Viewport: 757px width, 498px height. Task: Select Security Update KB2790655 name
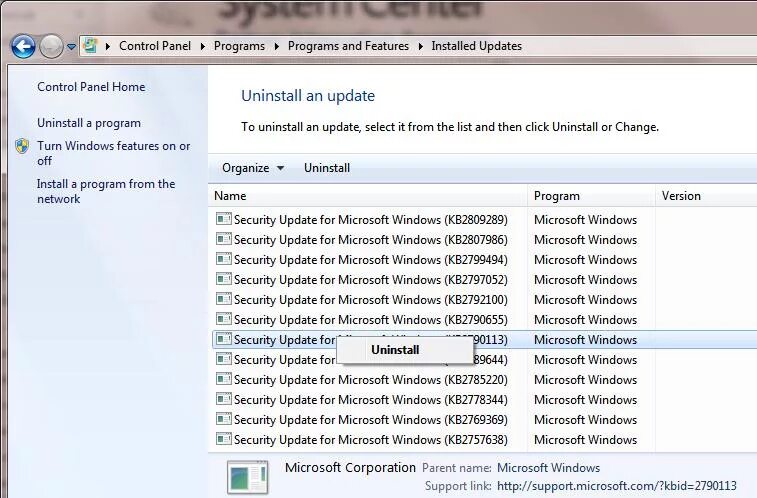tap(371, 320)
